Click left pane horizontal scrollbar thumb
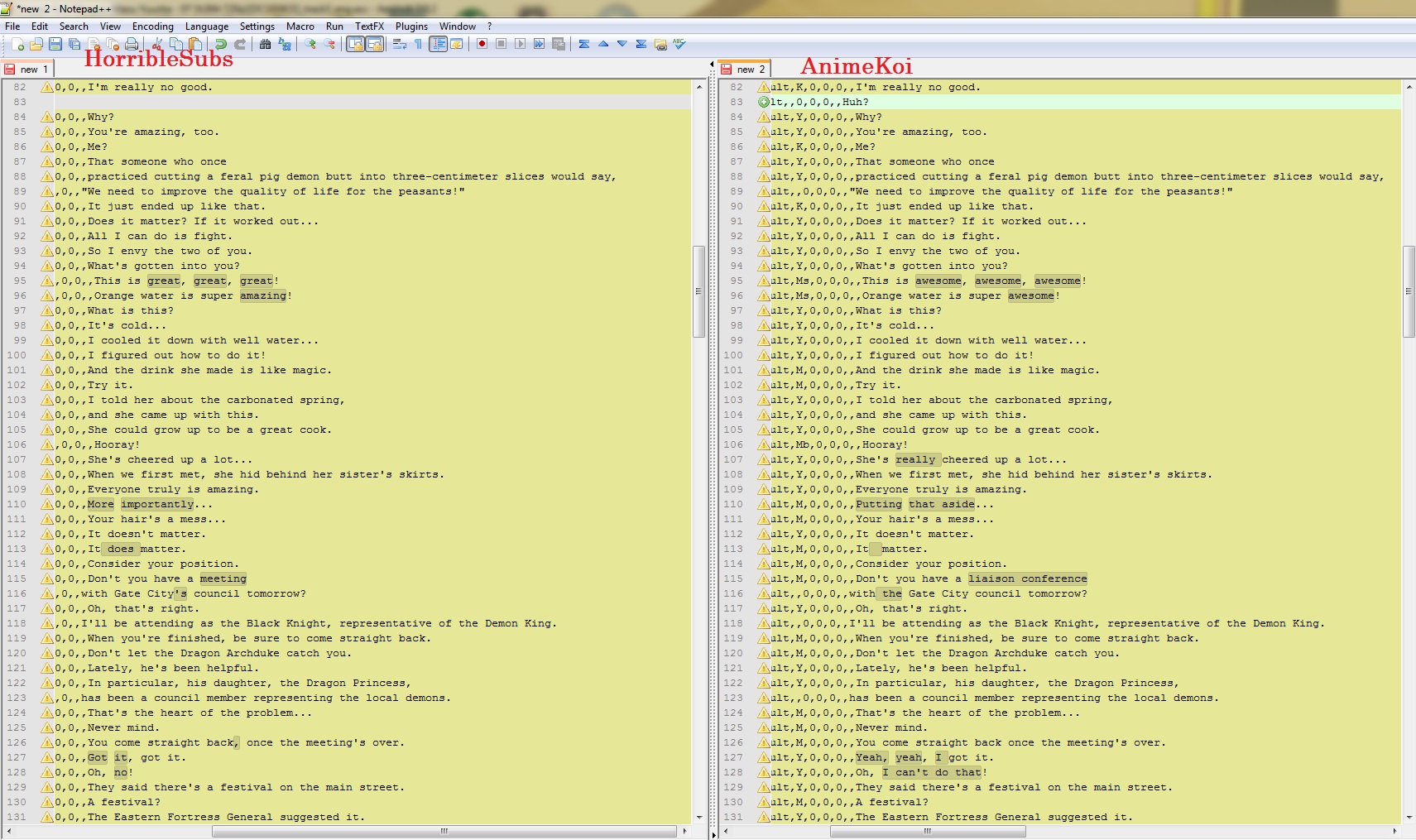Image resolution: width=1416 pixels, height=840 pixels. [444, 832]
